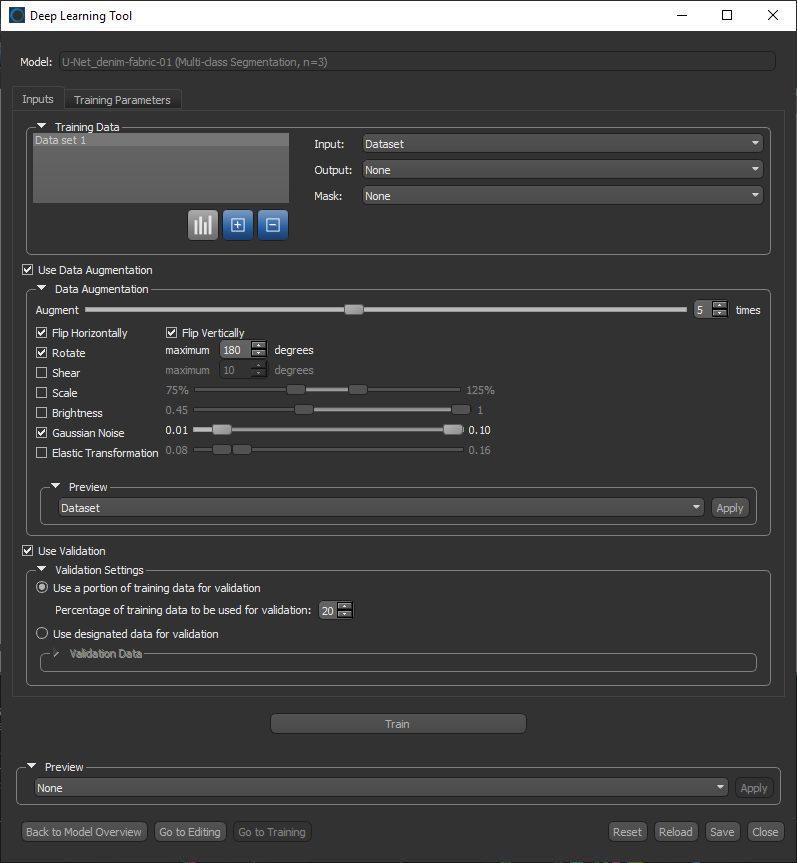Switch to the Training Parameters tab
The image size is (797, 863).
point(122,100)
